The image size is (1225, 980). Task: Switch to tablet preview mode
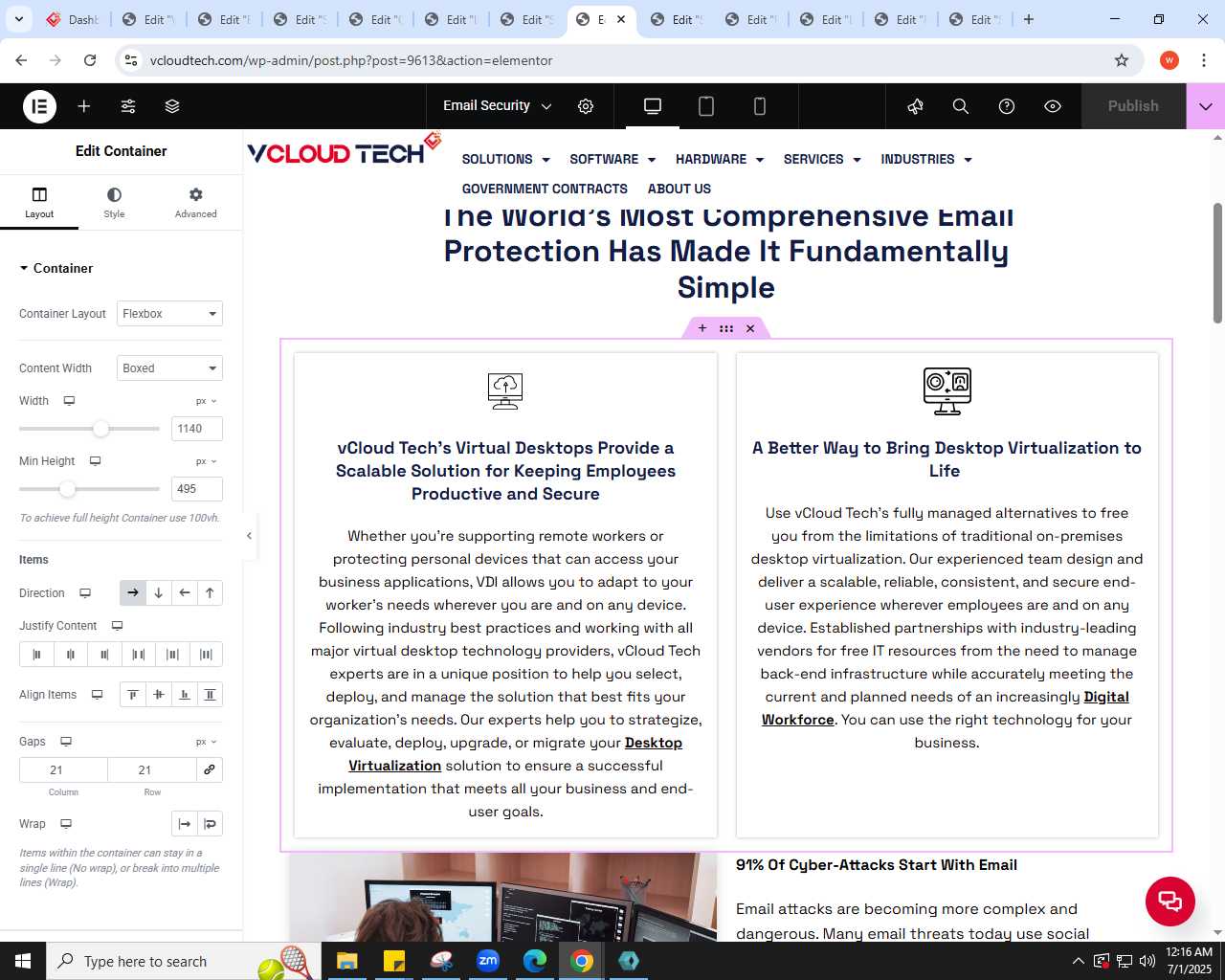706,106
